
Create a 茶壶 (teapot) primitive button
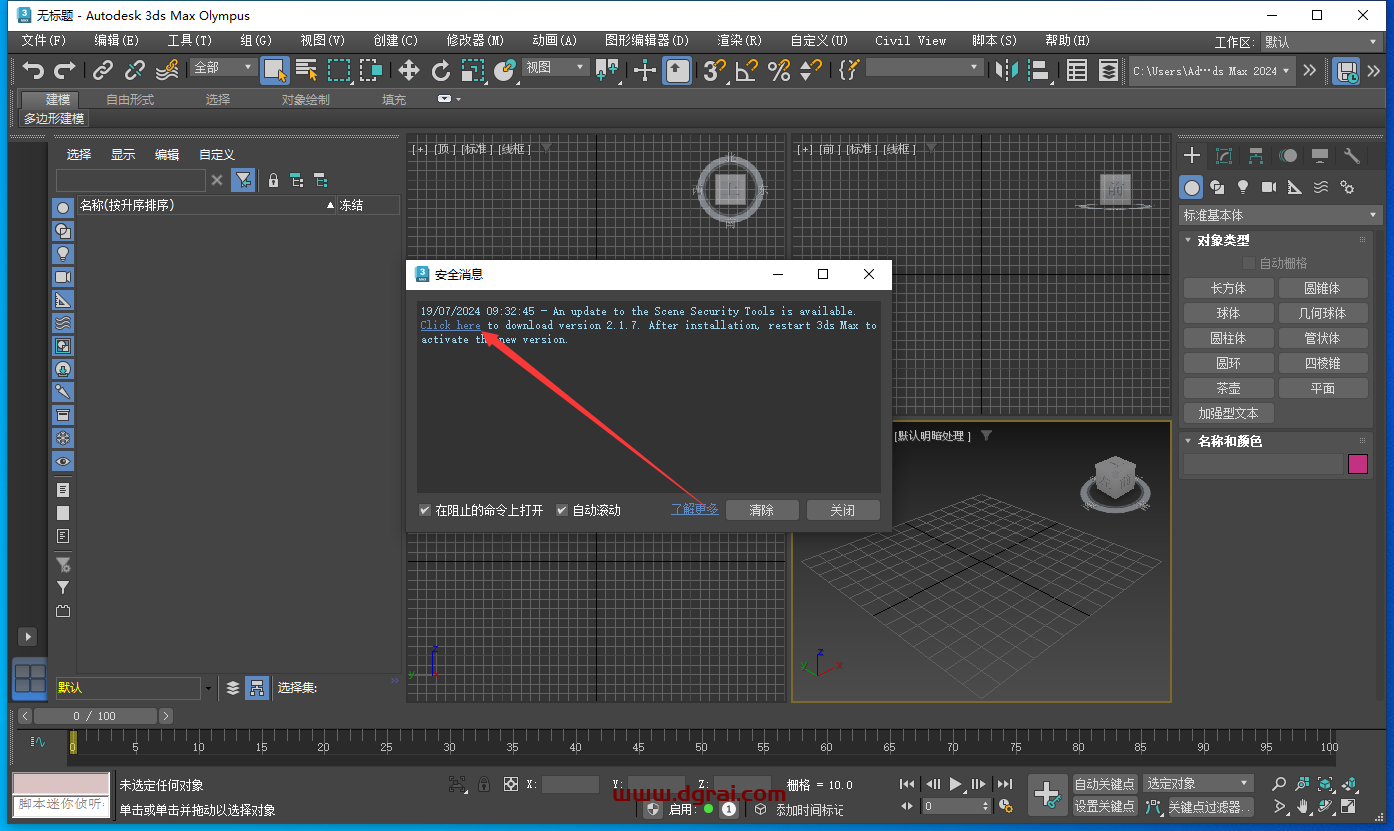coord(1228,388)
